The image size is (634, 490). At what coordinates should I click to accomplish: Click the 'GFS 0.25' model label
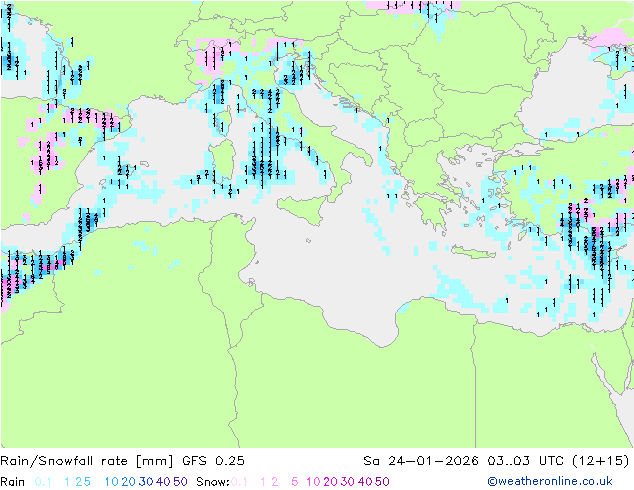(213, 461)
